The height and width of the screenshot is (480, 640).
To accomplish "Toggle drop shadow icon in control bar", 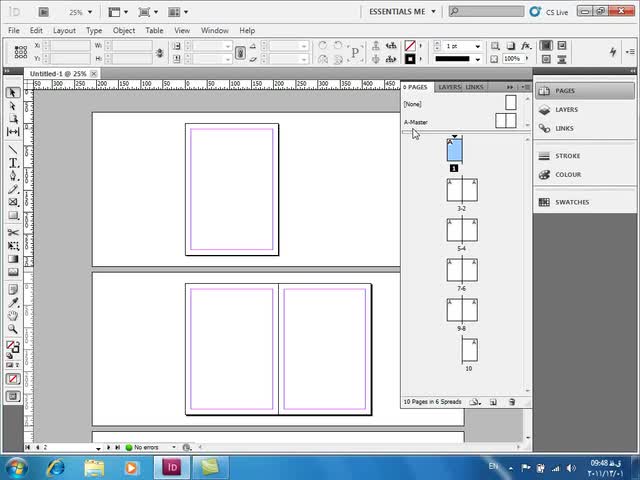I will (x=511, y=46).
